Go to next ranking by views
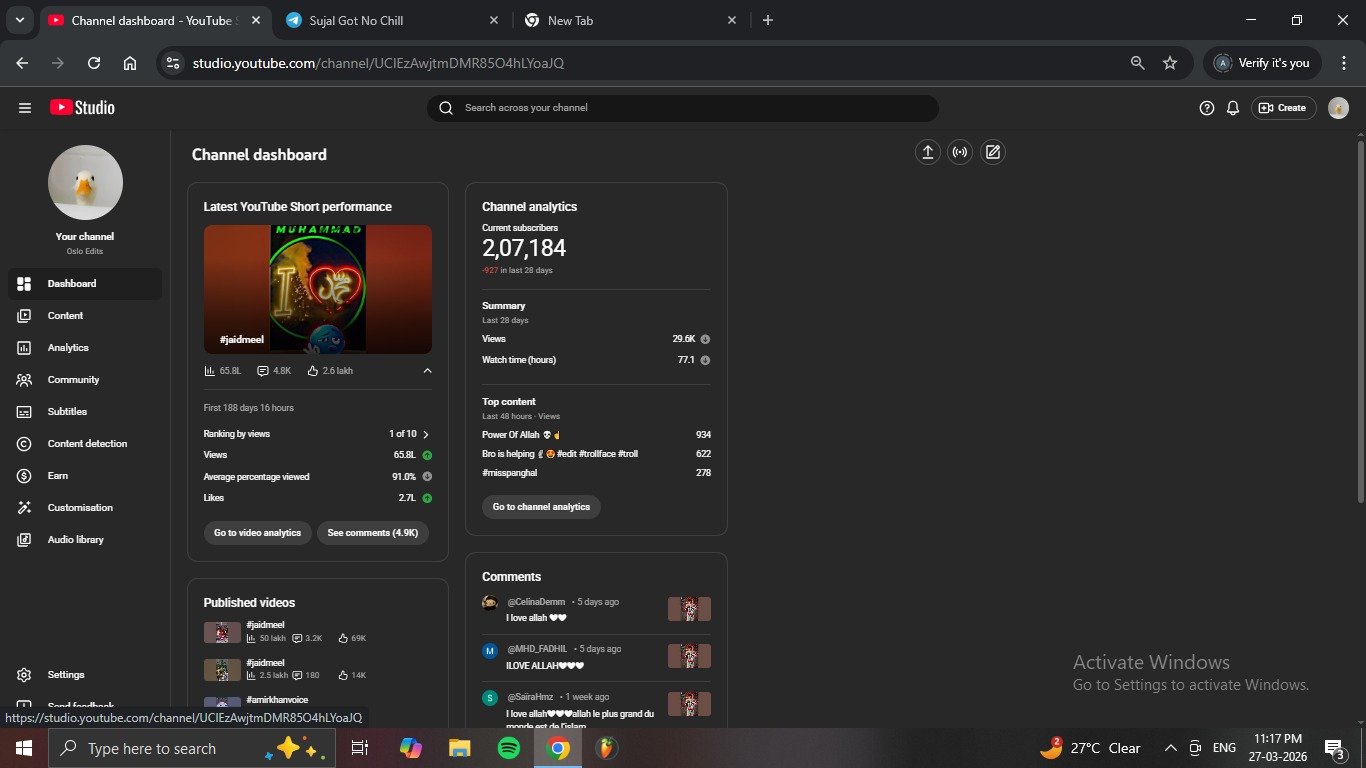1366x768 pixels. (x=426, y=435)
